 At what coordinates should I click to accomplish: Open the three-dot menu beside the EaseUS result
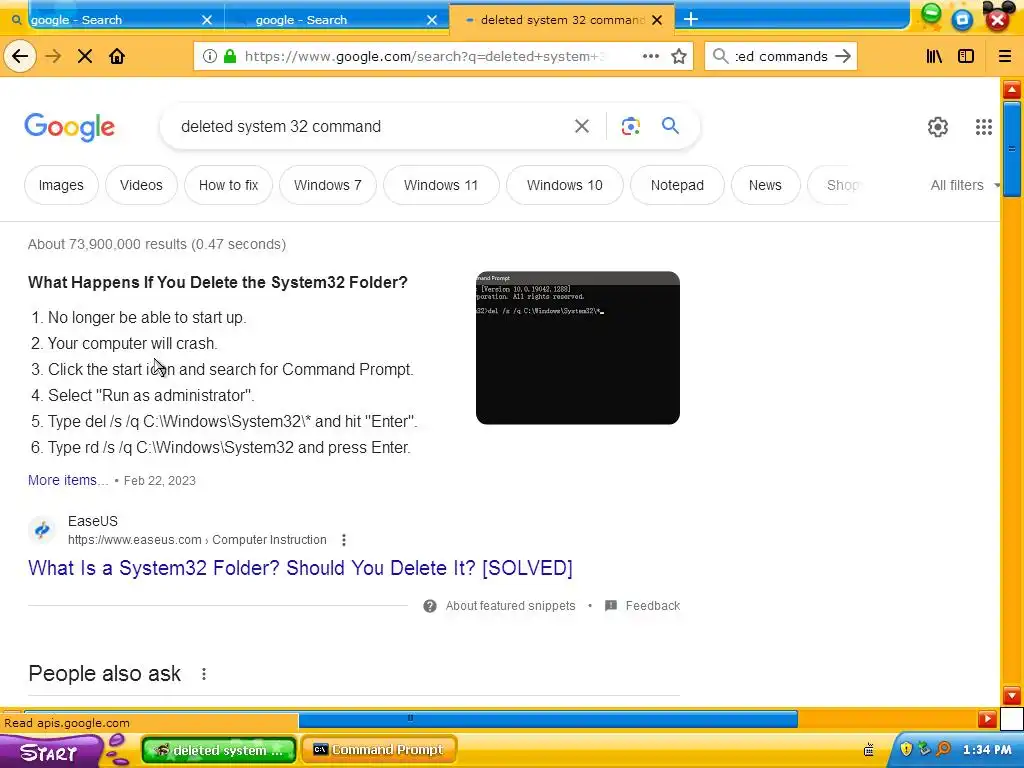[344, 540]
